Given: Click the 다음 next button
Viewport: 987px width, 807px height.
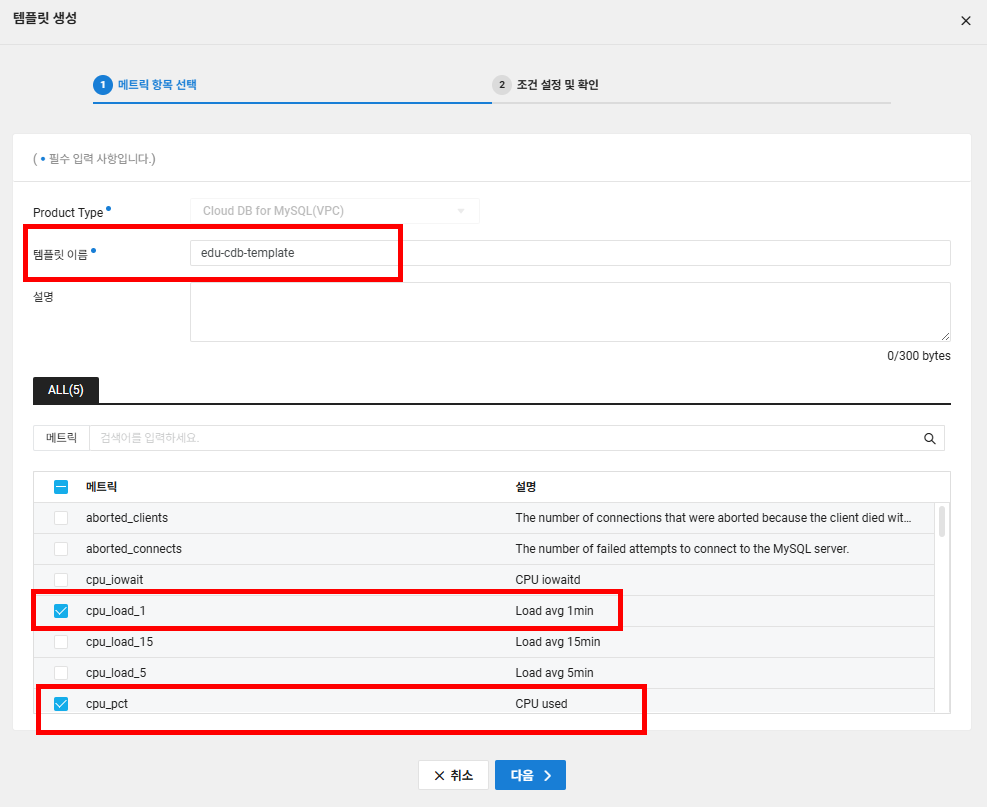Looking at the screenshot, I should click(530, 775).
